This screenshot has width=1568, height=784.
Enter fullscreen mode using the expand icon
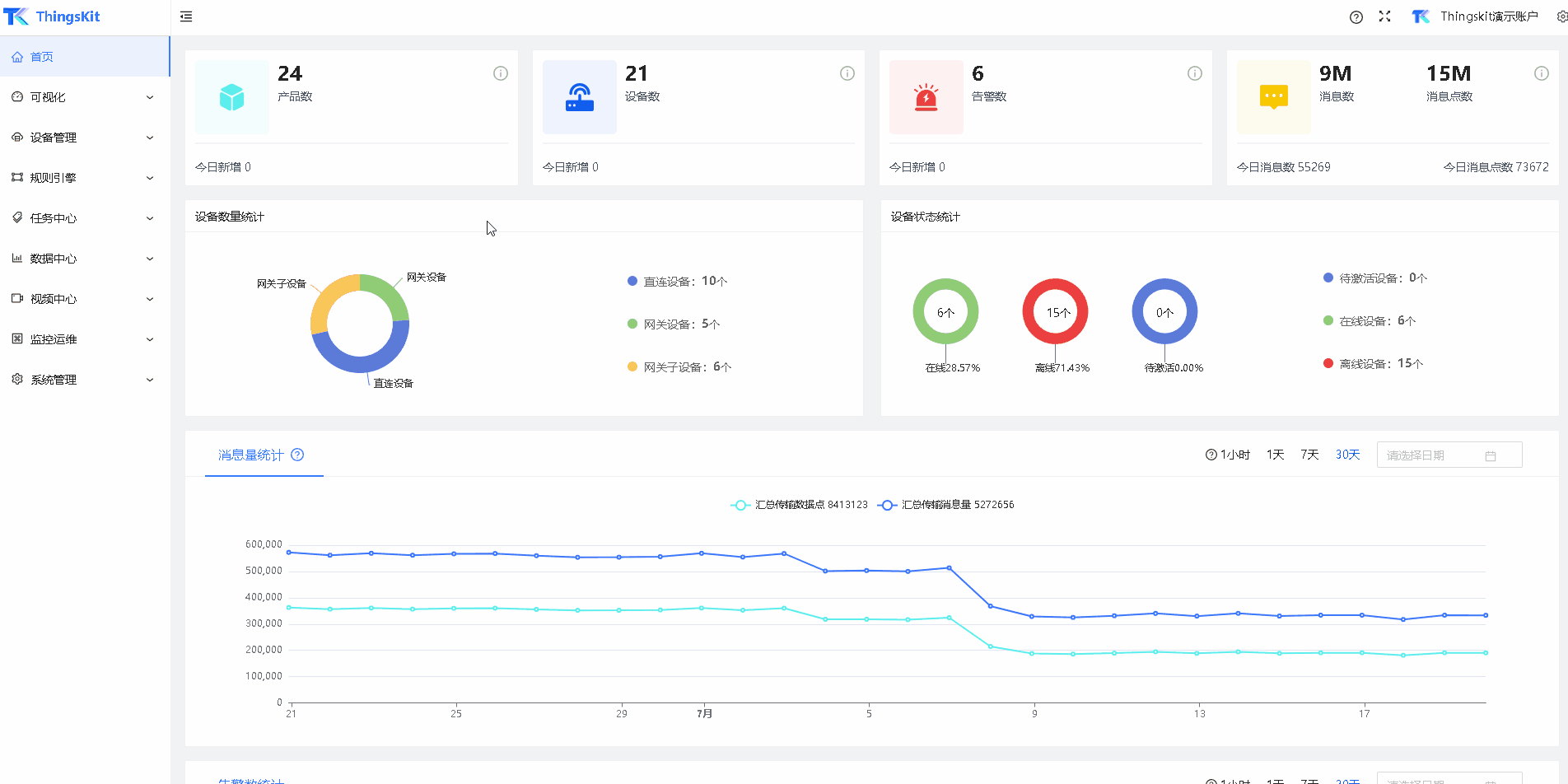pos(1384,16)
